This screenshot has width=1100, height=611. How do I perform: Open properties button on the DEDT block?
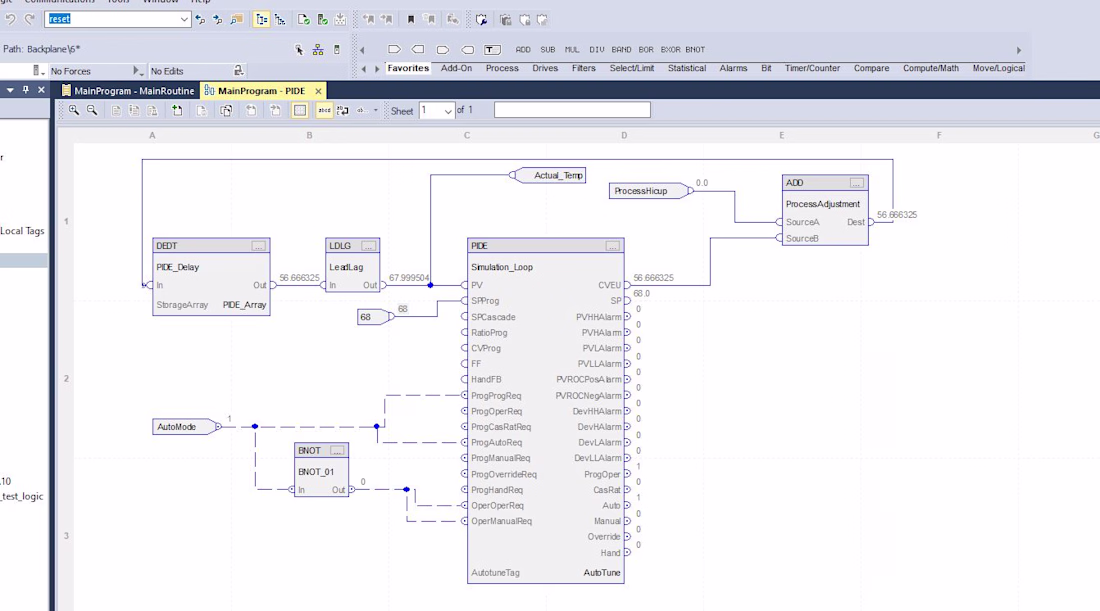[x=259, y=246]
